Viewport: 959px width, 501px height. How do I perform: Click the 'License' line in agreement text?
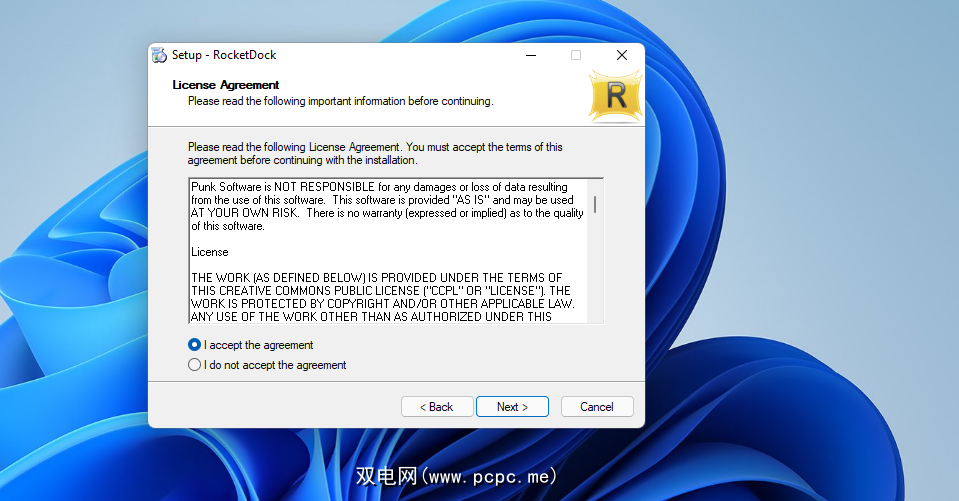[x=210, y=252]
